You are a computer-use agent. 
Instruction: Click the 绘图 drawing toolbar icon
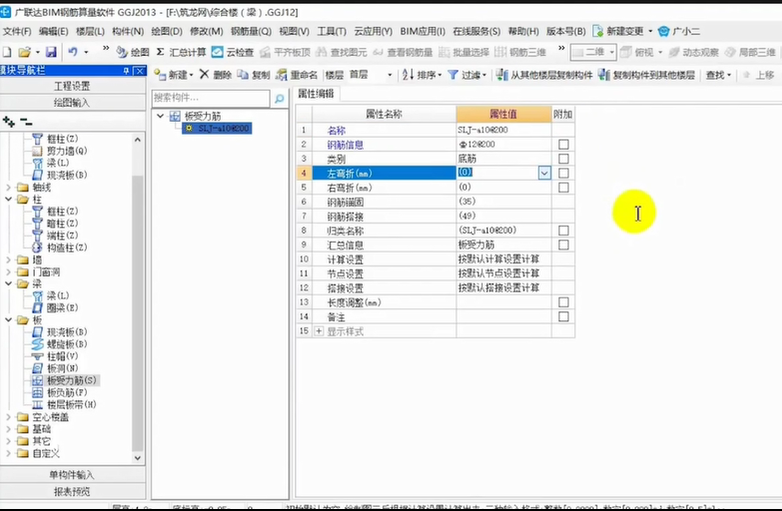coord(122,52)
